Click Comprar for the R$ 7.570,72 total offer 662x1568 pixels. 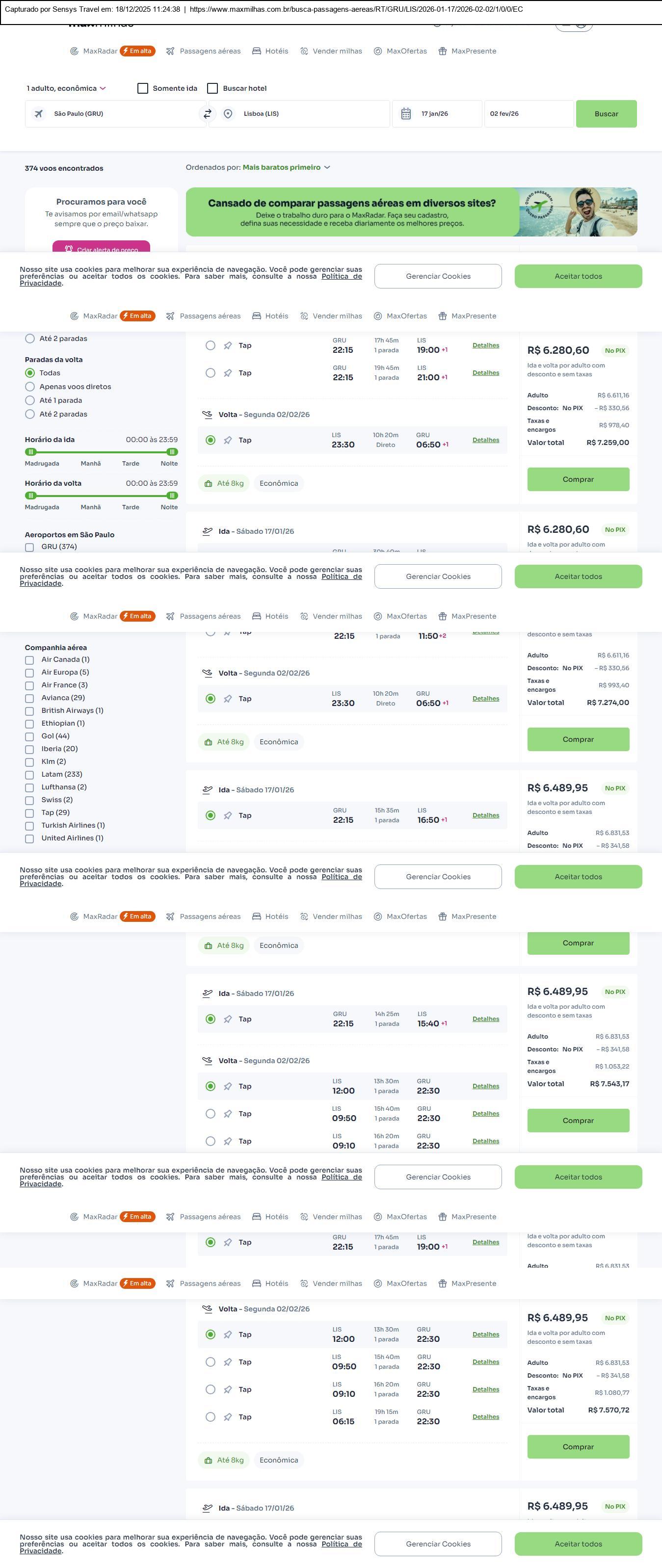578,1447
